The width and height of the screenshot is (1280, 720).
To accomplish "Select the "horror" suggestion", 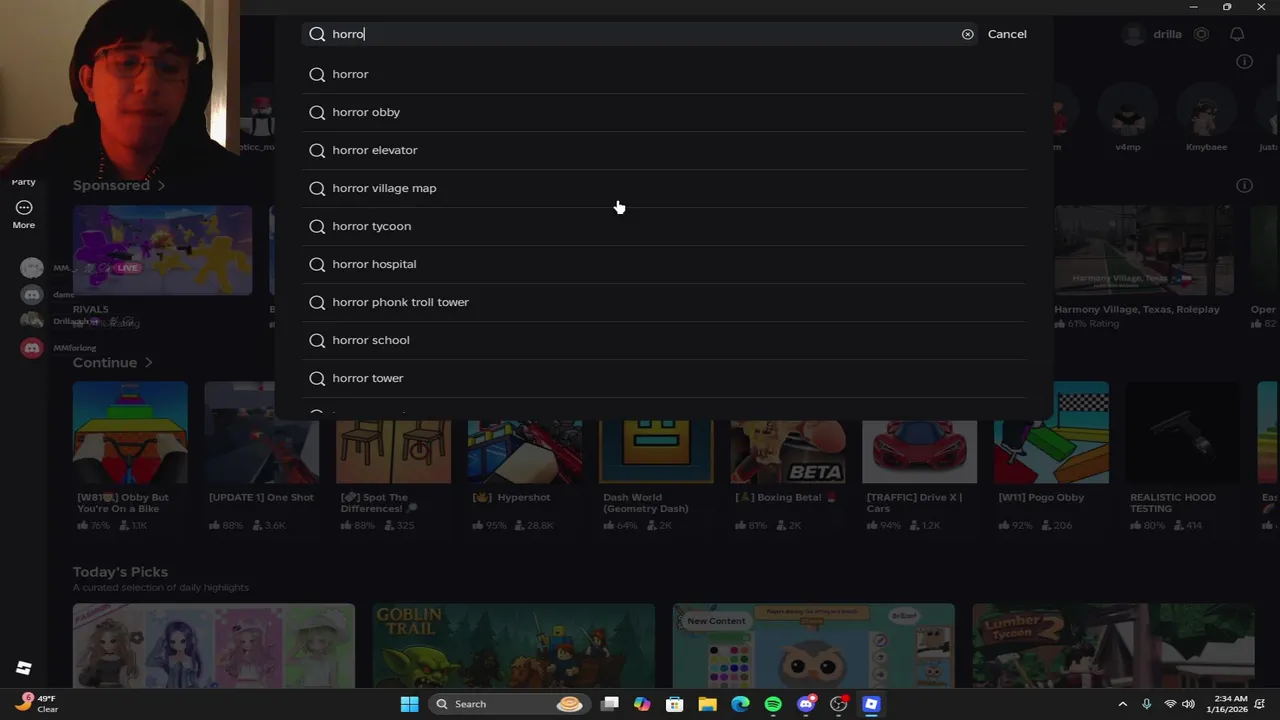I will point(664,74).
